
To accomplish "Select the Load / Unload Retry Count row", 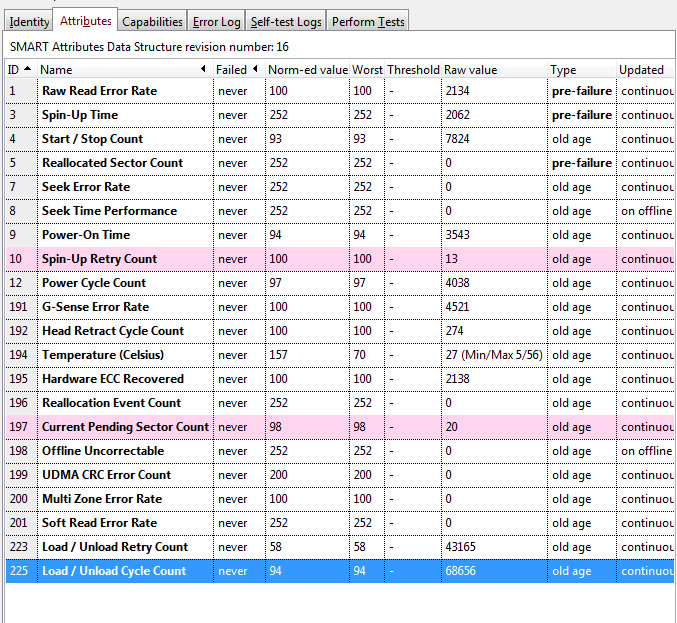I will tap(339, 547).
